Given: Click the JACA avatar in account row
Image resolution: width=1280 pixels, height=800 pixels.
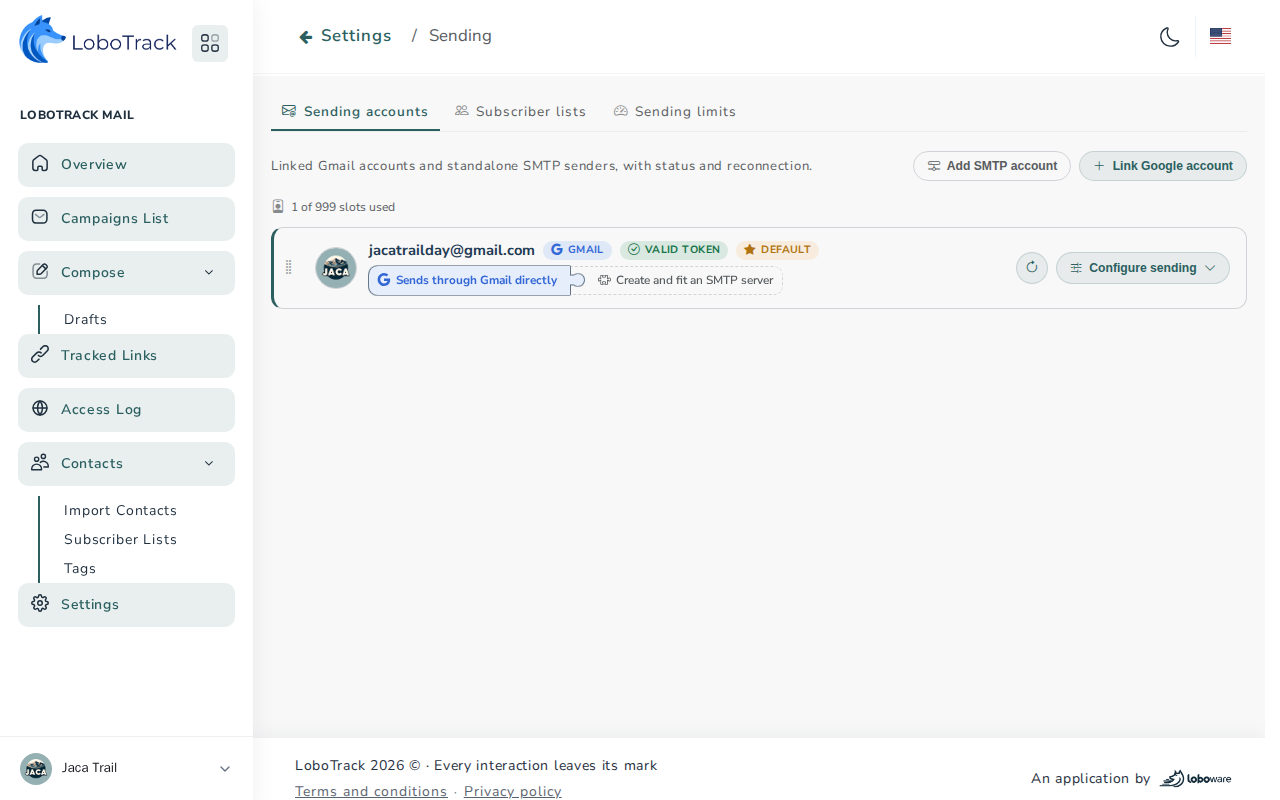Looking at the screenshot, I should (x=336, y=268).
